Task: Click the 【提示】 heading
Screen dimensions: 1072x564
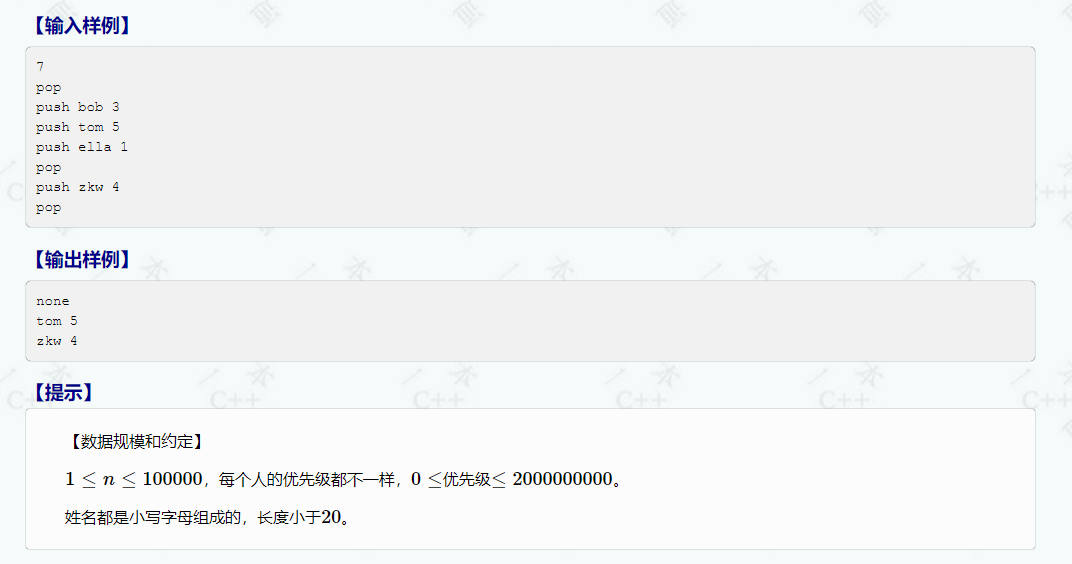Action: (63, 392)
